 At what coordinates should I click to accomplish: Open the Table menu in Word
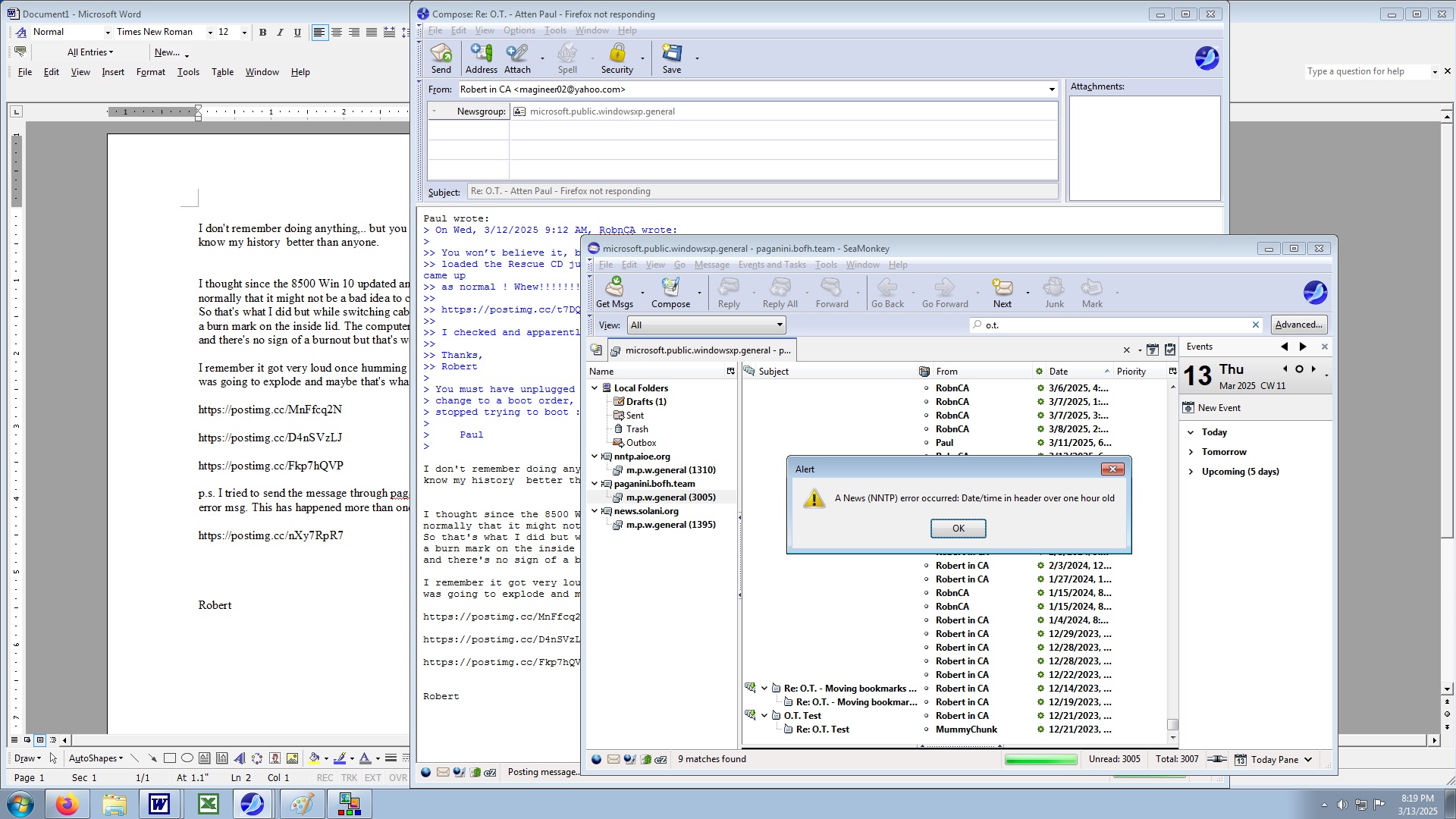point(222,72)
